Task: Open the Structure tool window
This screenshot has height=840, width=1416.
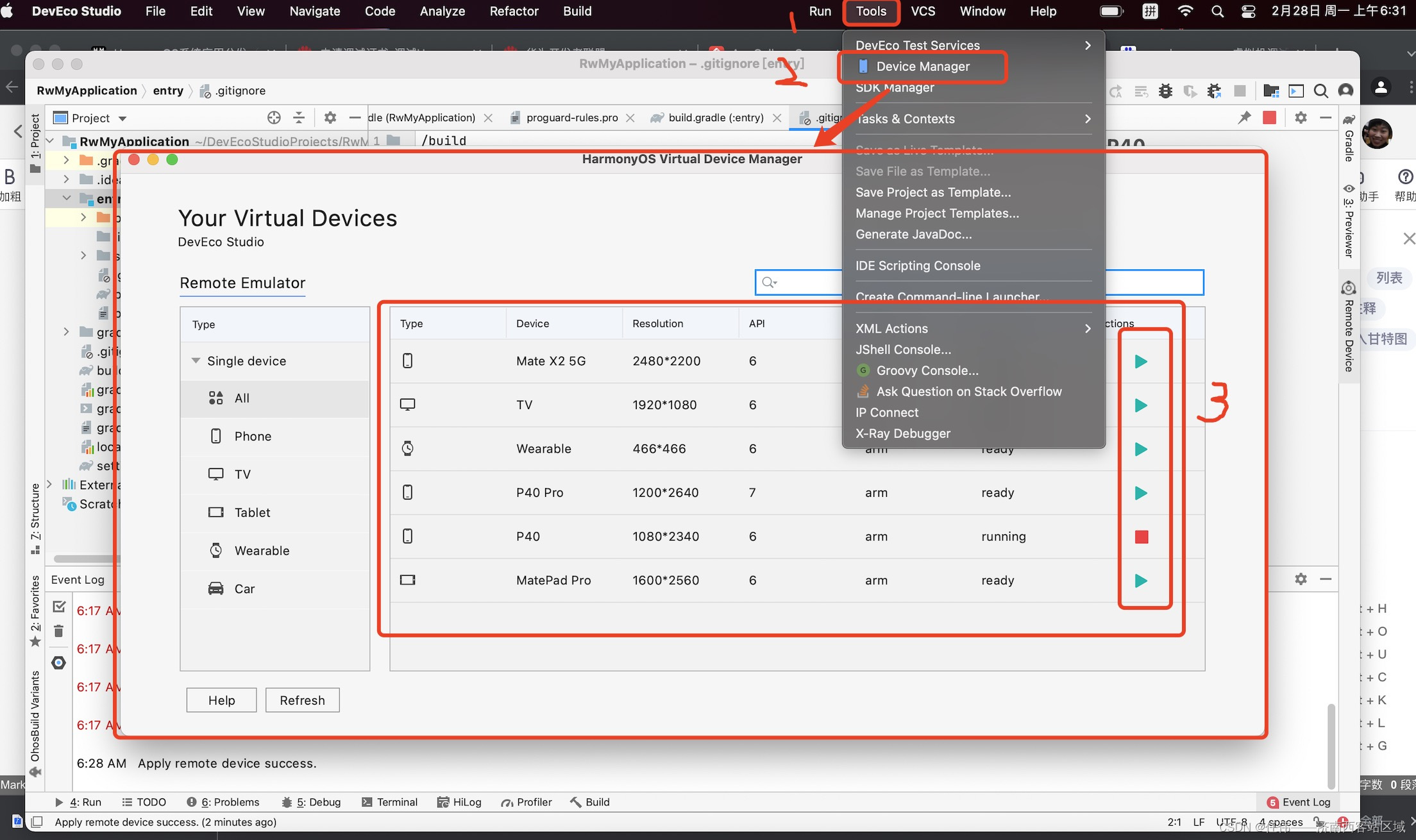Action: (36, 518)
